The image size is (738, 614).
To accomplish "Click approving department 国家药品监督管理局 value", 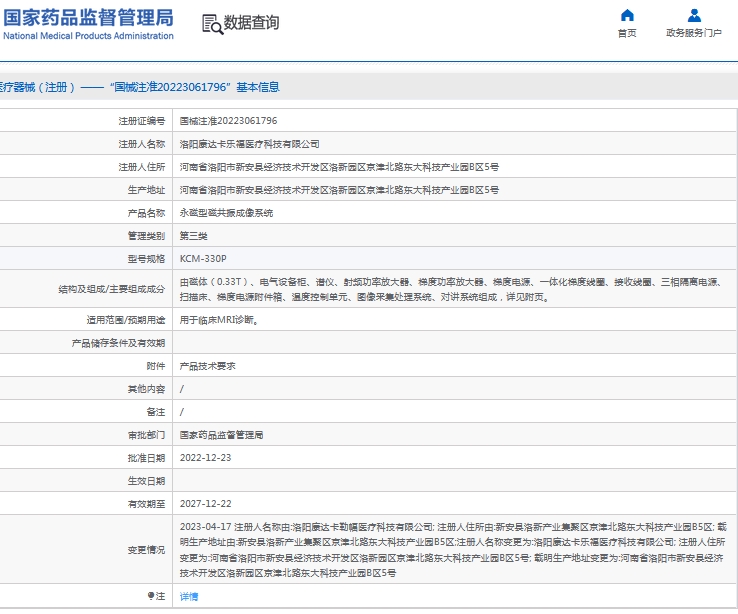I will point(221,435).
